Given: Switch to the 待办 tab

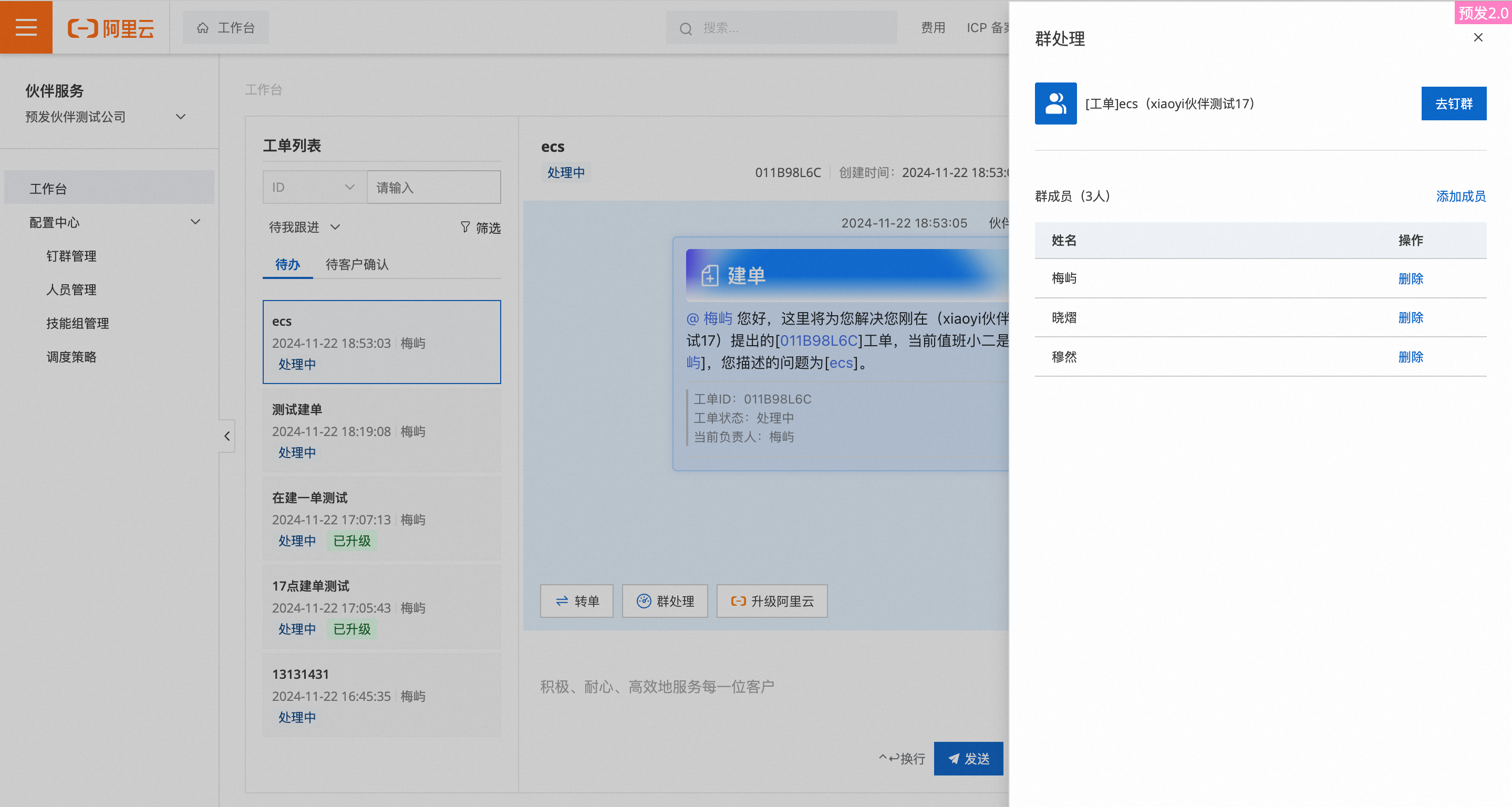Looking at the screenshot, I should (287, 265).
